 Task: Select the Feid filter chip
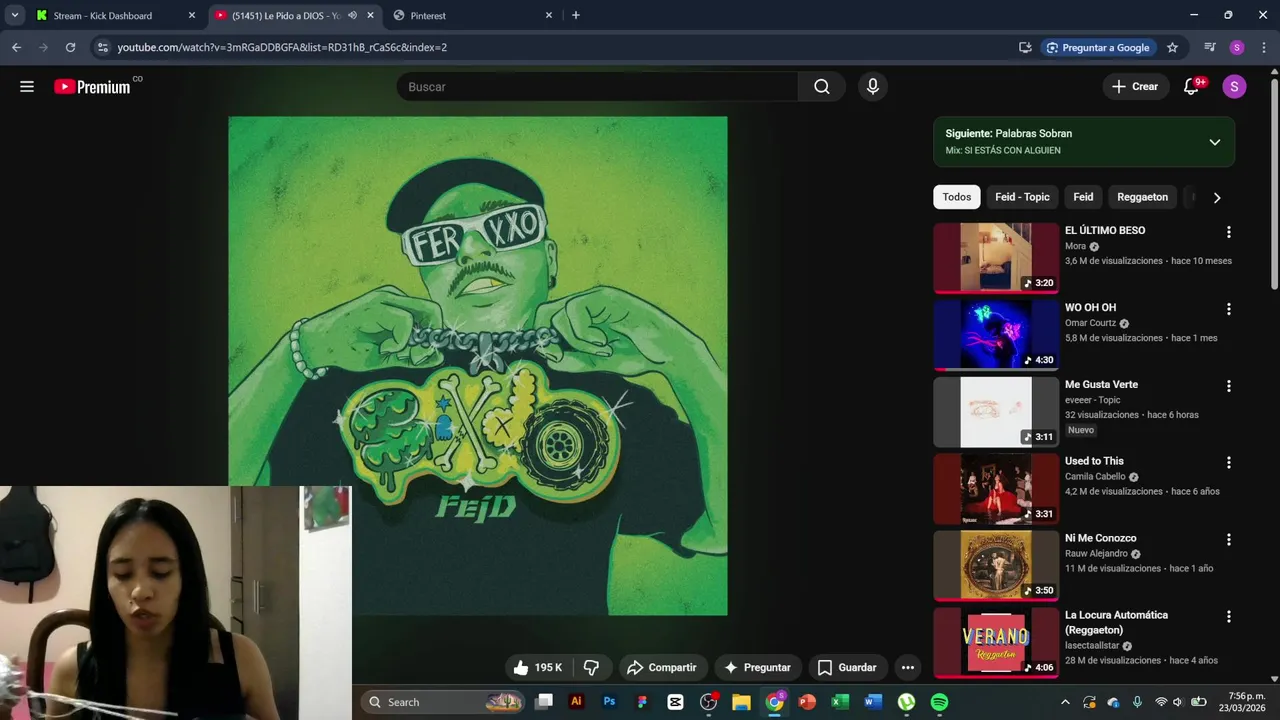[x=1083, y=197]
